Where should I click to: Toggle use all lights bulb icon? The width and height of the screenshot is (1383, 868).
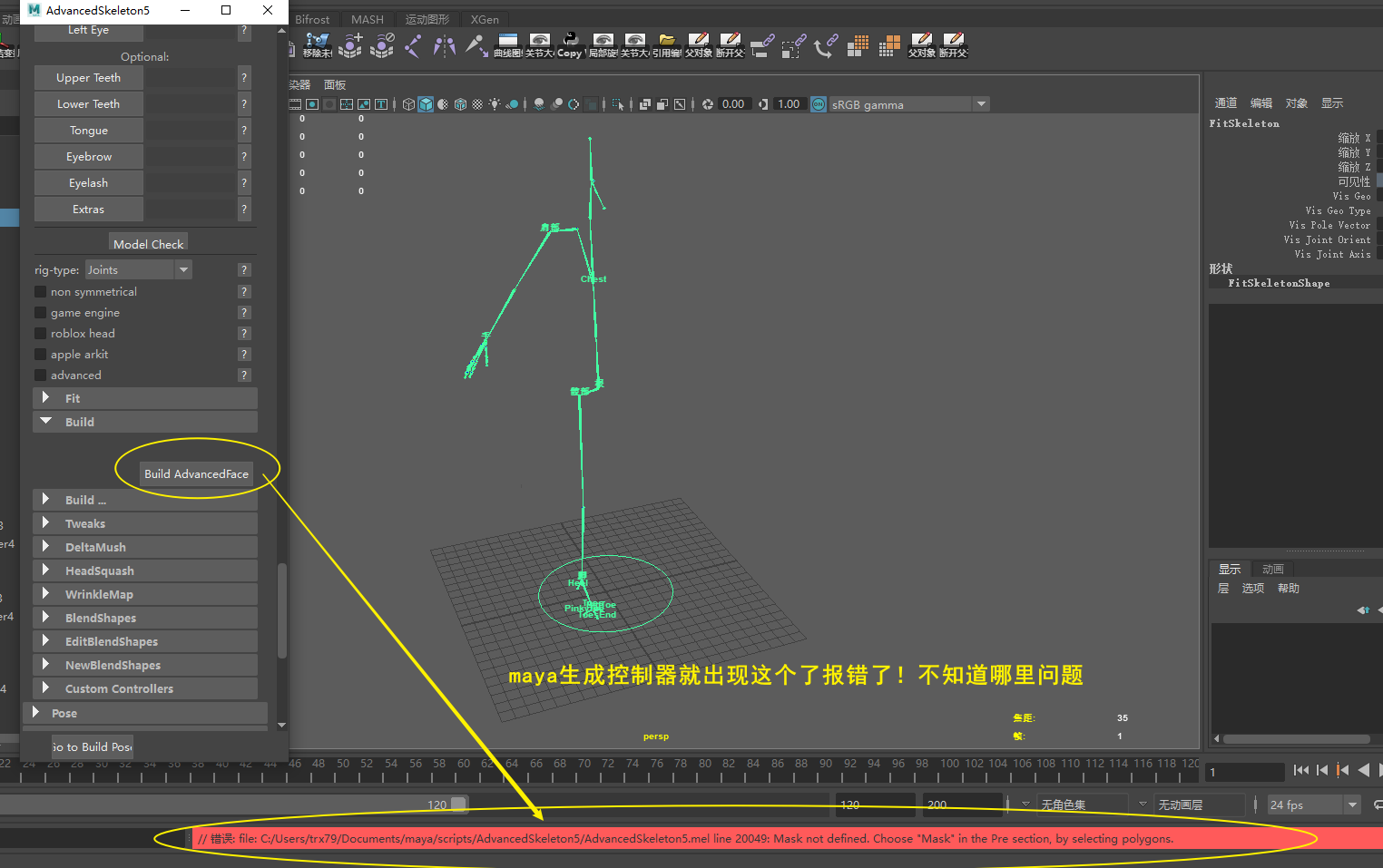pyautogui.click(x=495, y=104)
